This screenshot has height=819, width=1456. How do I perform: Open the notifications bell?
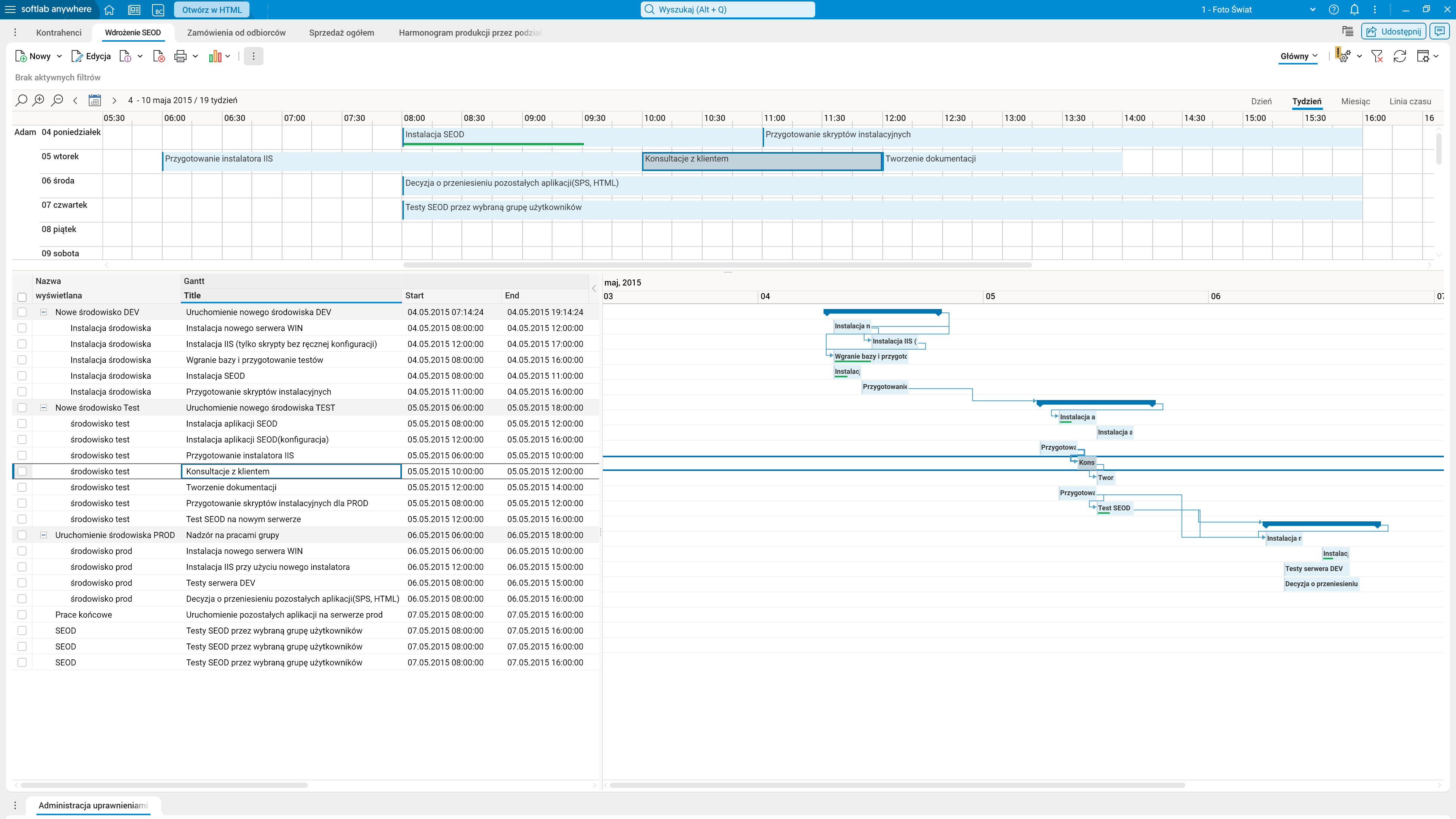tap(1354, 9)
